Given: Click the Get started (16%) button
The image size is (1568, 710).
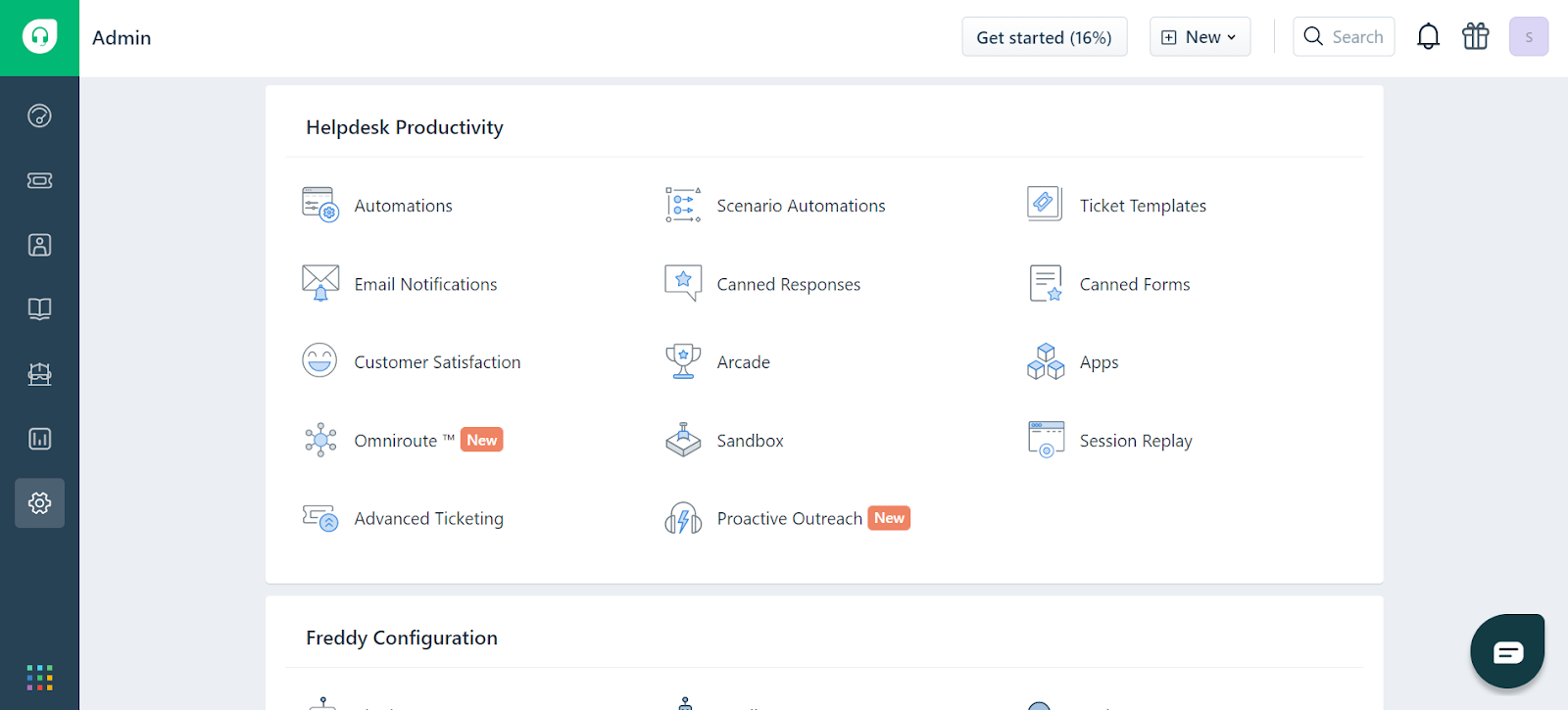Looking at the screenshot, I should pyautogui.click(x=1045, y=37).
